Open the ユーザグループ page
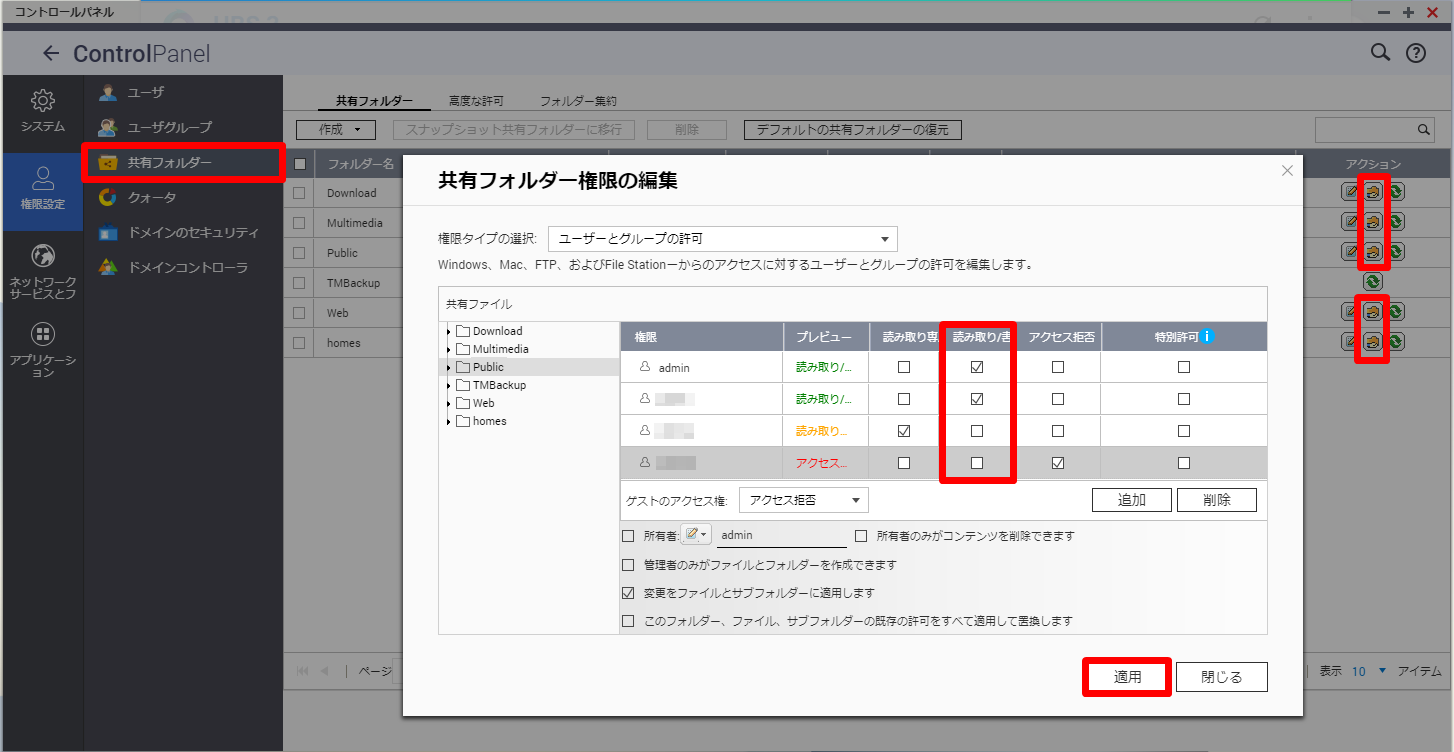 (183, 127)
